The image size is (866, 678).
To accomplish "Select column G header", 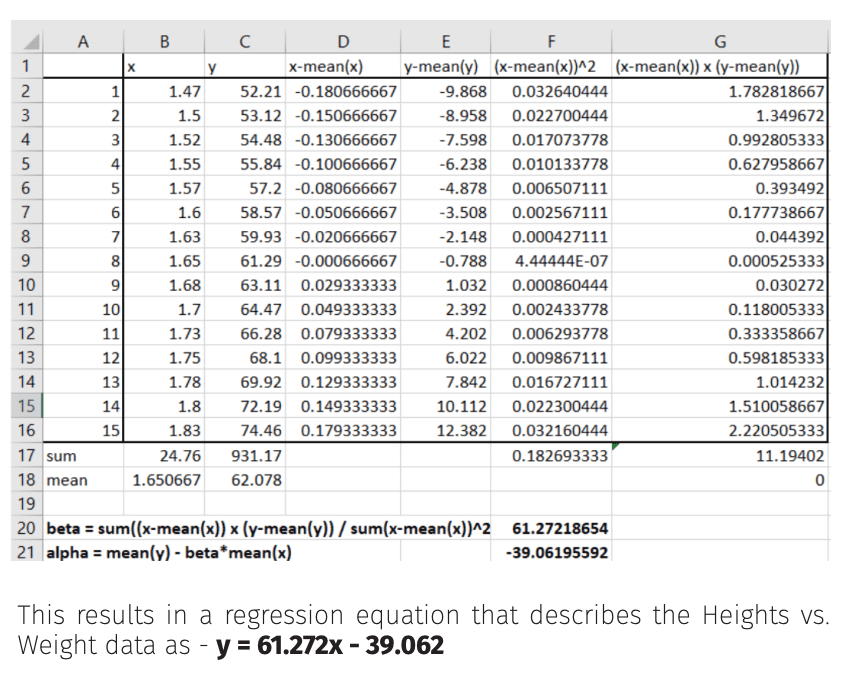I will pyautogui.click(x=720, y=41).
